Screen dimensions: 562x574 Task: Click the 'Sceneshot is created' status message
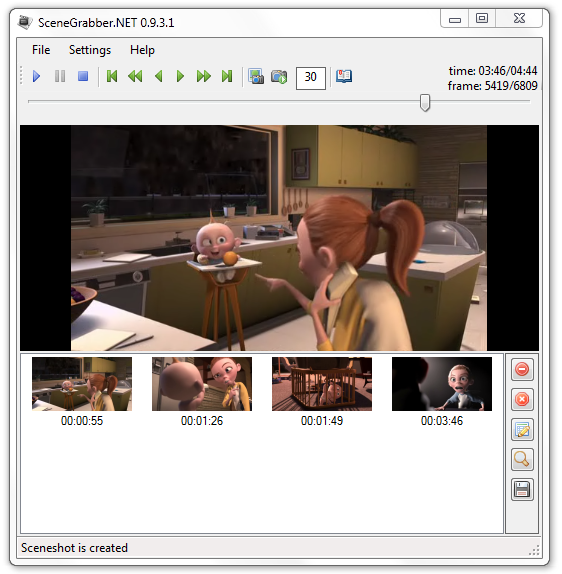pos(74,548)
